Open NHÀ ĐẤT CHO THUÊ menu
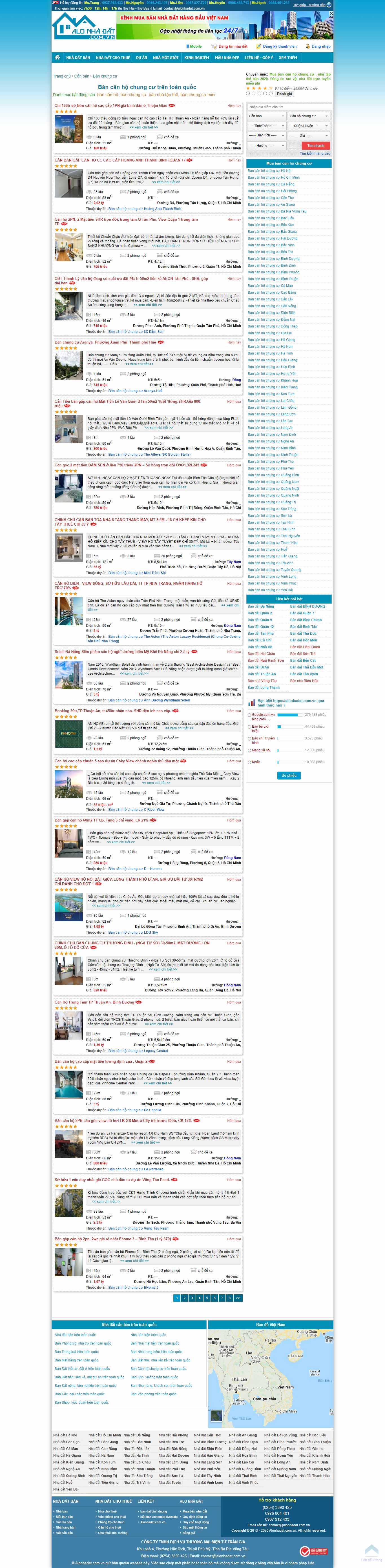The height and width of the screenshot is (1568, 385). [113, 58]
